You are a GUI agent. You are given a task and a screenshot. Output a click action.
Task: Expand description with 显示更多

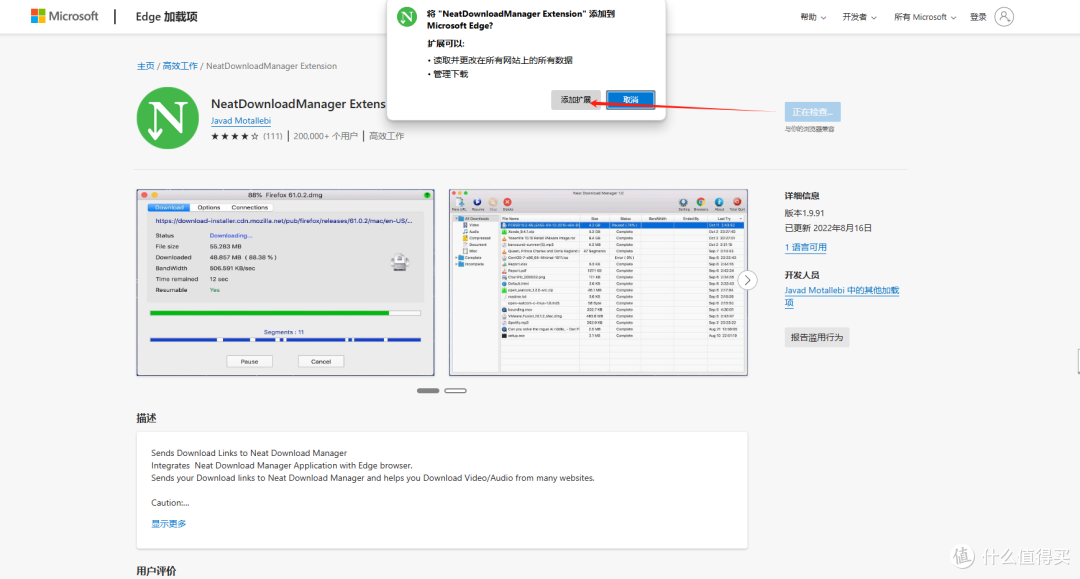(168, 523)
